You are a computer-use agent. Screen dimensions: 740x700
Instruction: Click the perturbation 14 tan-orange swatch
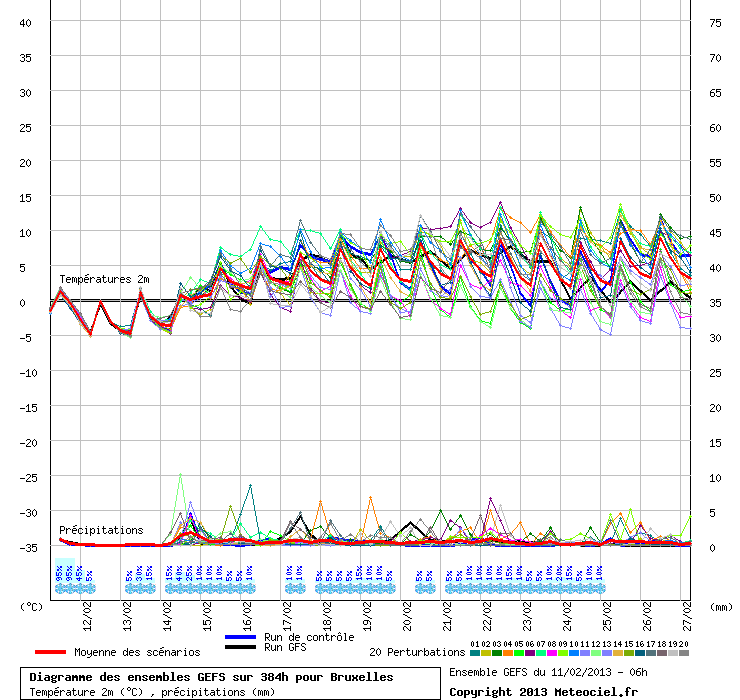(618, 653)
